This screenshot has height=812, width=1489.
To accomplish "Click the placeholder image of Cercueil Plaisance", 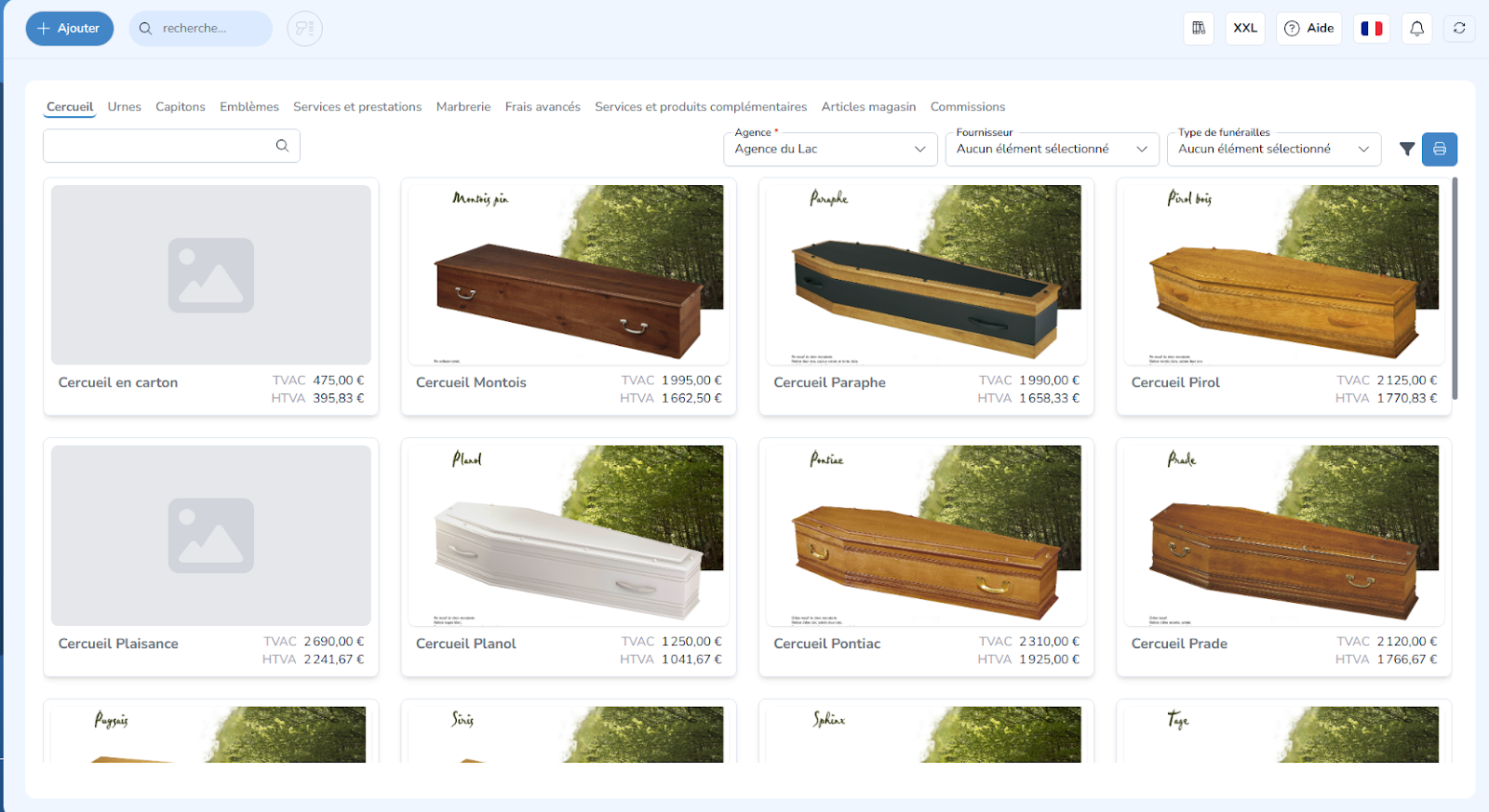I will coord(211,536).
